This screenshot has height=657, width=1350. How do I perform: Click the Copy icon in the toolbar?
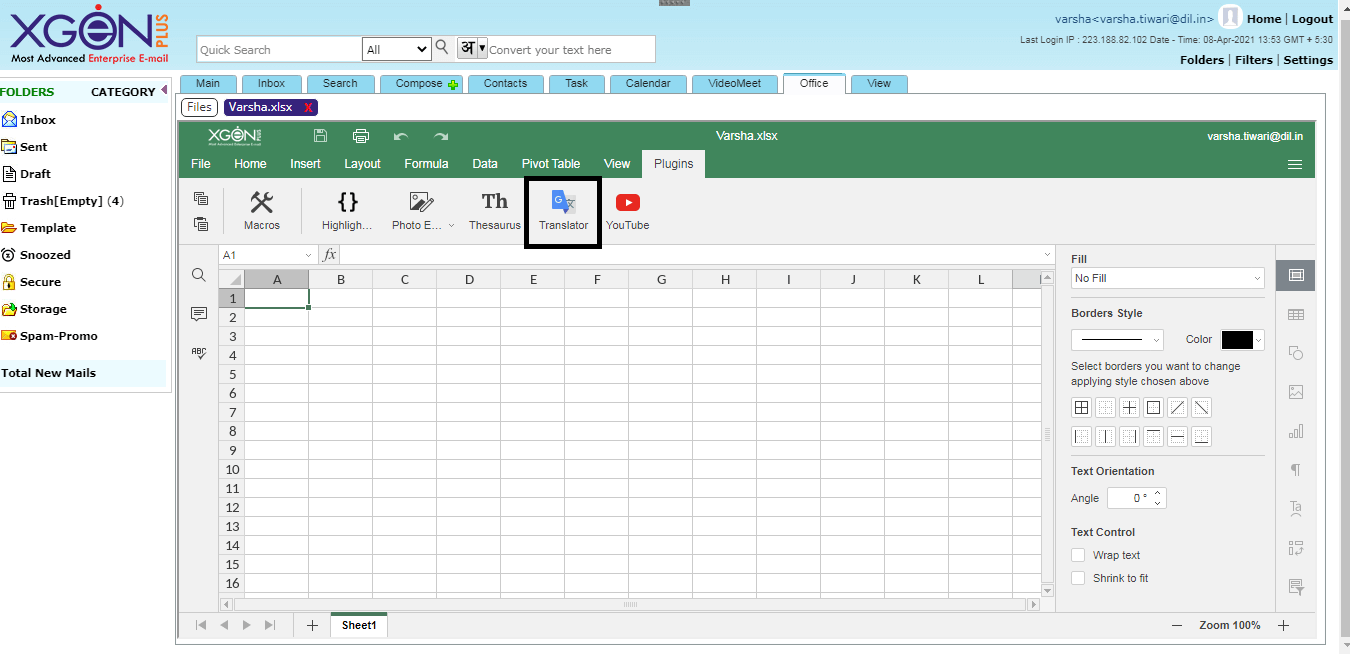(201, 198)
